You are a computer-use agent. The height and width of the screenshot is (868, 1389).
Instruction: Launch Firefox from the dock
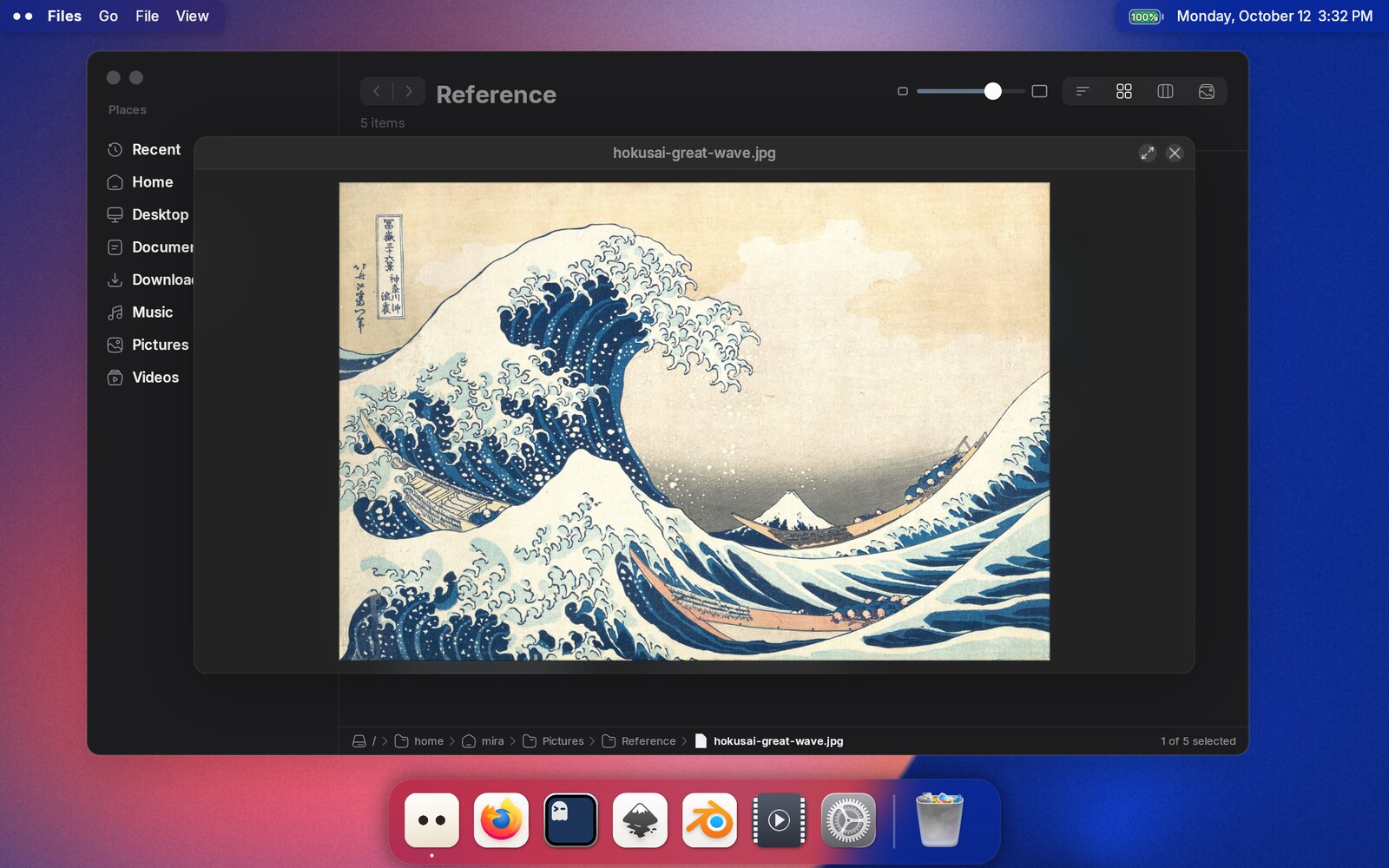(x=501, y=819)
